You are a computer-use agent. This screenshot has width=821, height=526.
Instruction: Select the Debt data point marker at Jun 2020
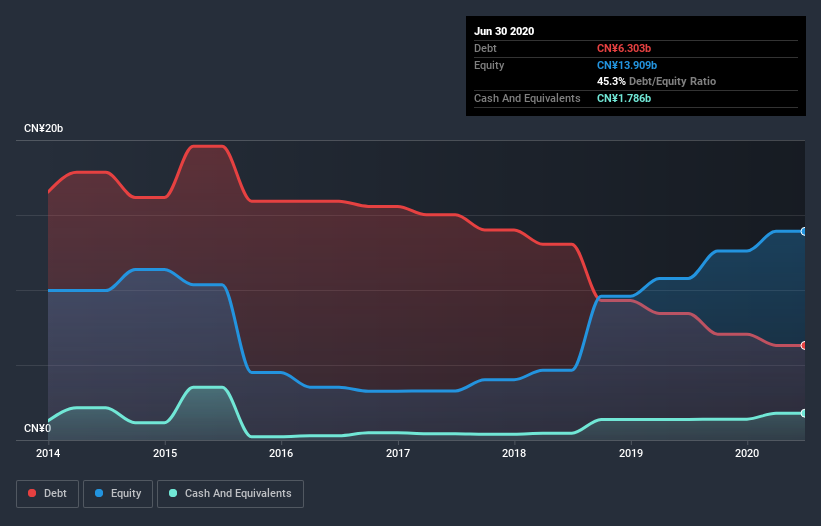[804, 345]
